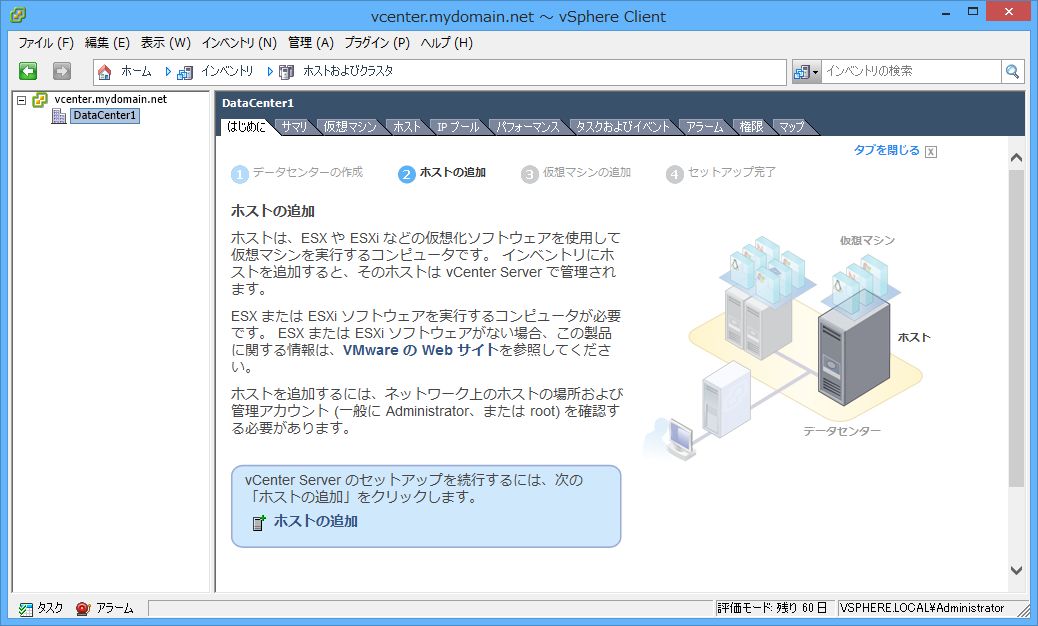Click the Tasks checklist icon in status bar
1038x626 pixels.
(x=26, y=609)
